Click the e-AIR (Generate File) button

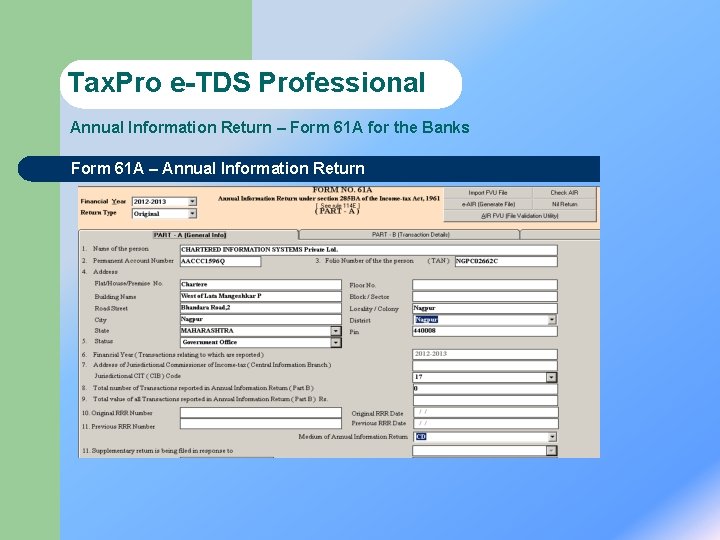click(x=488, y=204)
